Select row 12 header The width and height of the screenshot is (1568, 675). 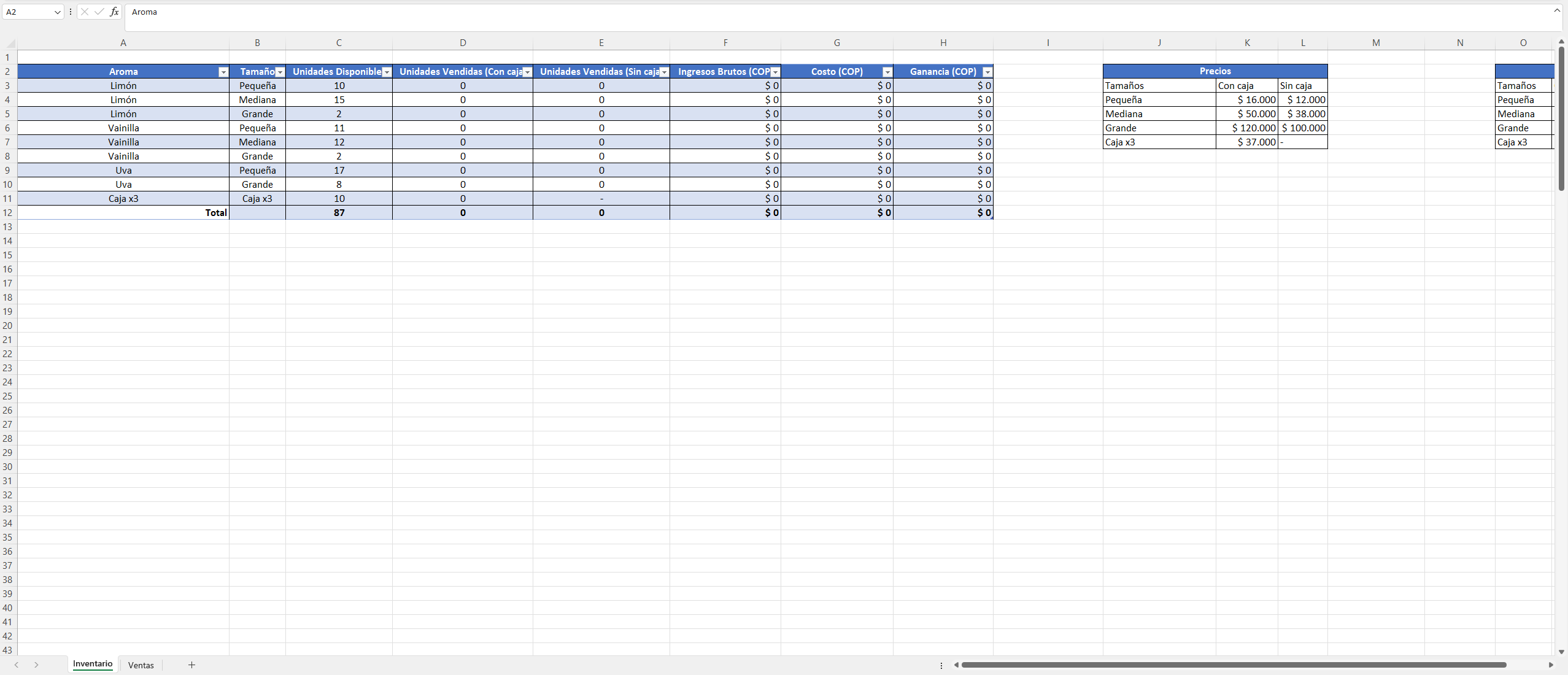[x=7, y=212]
